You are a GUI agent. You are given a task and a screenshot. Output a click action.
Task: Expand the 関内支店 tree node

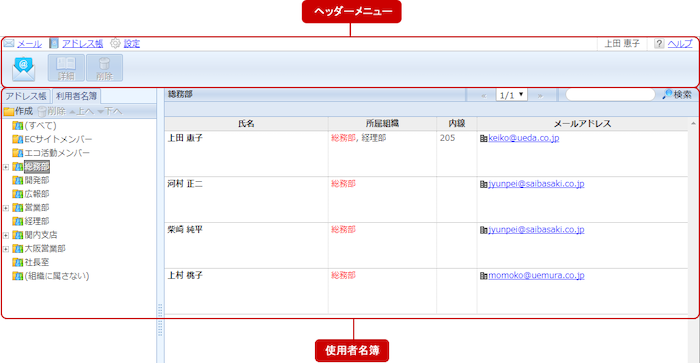pos(6,235)
